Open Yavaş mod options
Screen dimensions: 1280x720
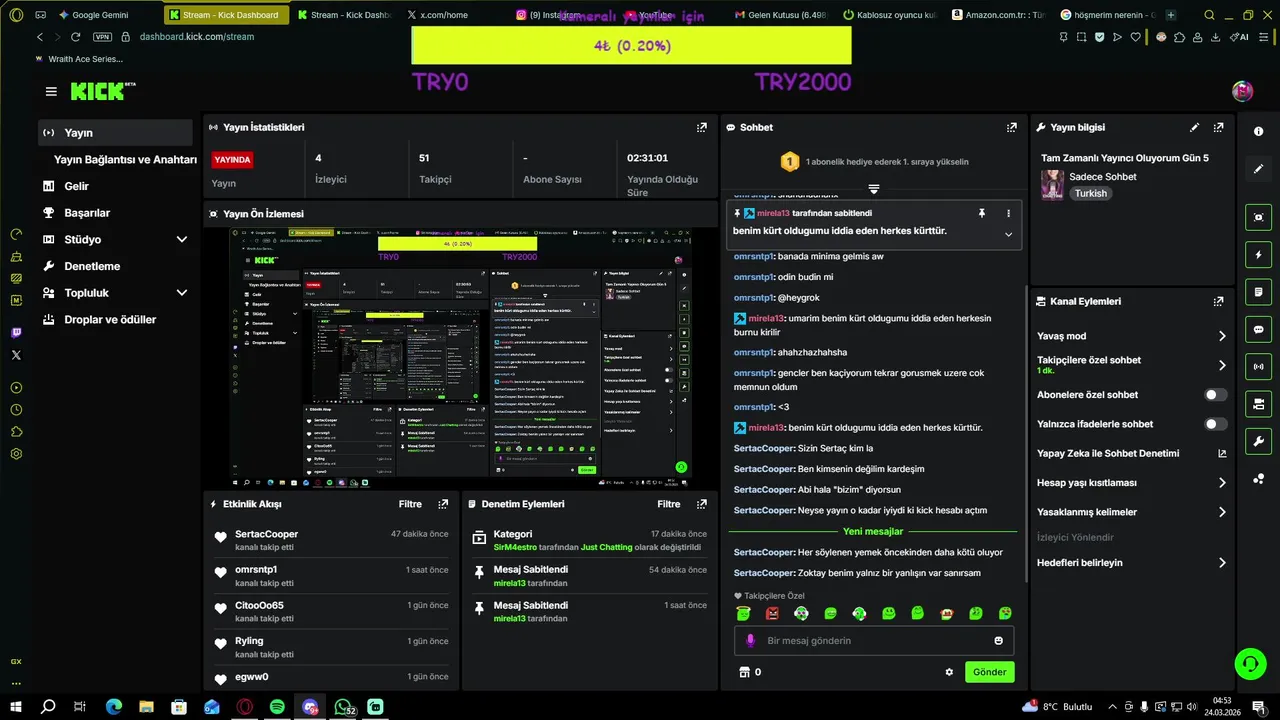tap(1130, 336)
